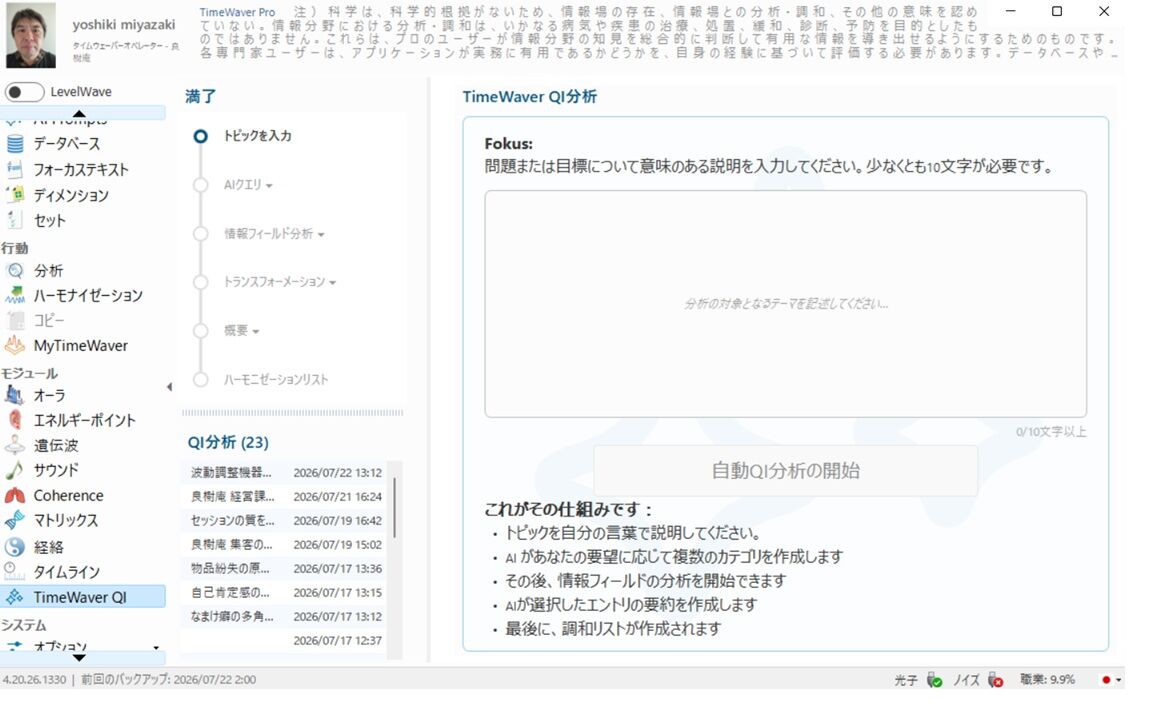Open the 遺伝波 module icon
The height and width of the screenshot is (720, 1152).
click(x=15, y=445)
